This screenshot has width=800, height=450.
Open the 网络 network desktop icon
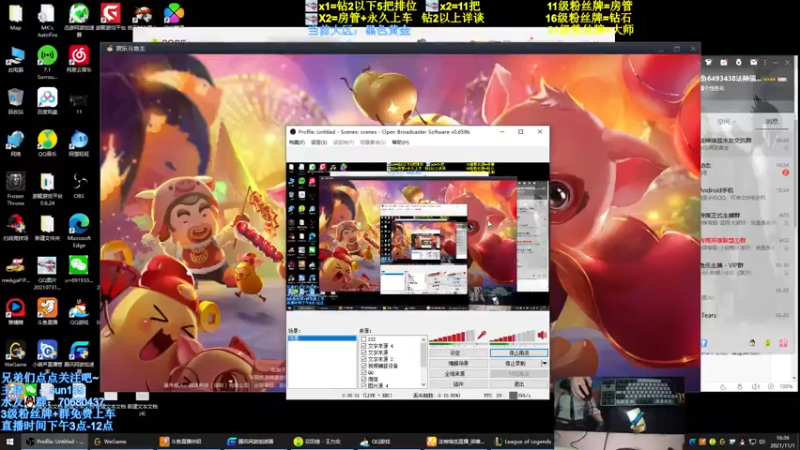click(15, 143)
